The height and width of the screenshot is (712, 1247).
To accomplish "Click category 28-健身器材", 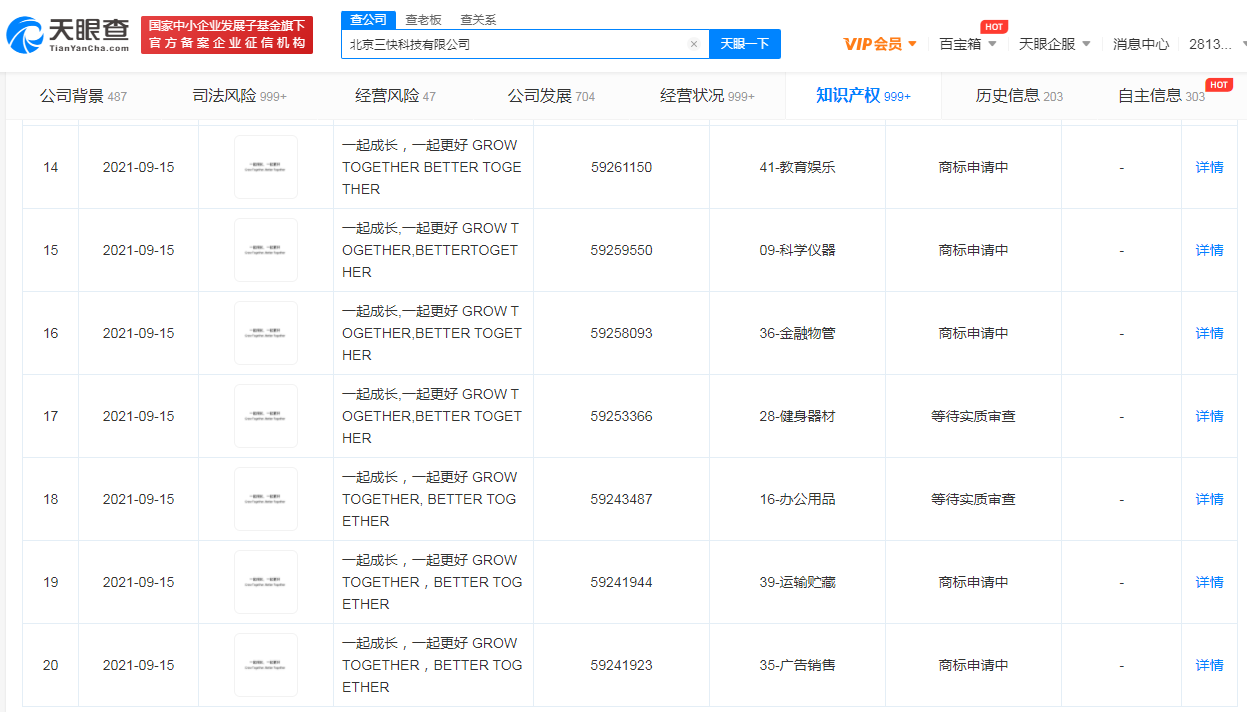I will [797, 416].
